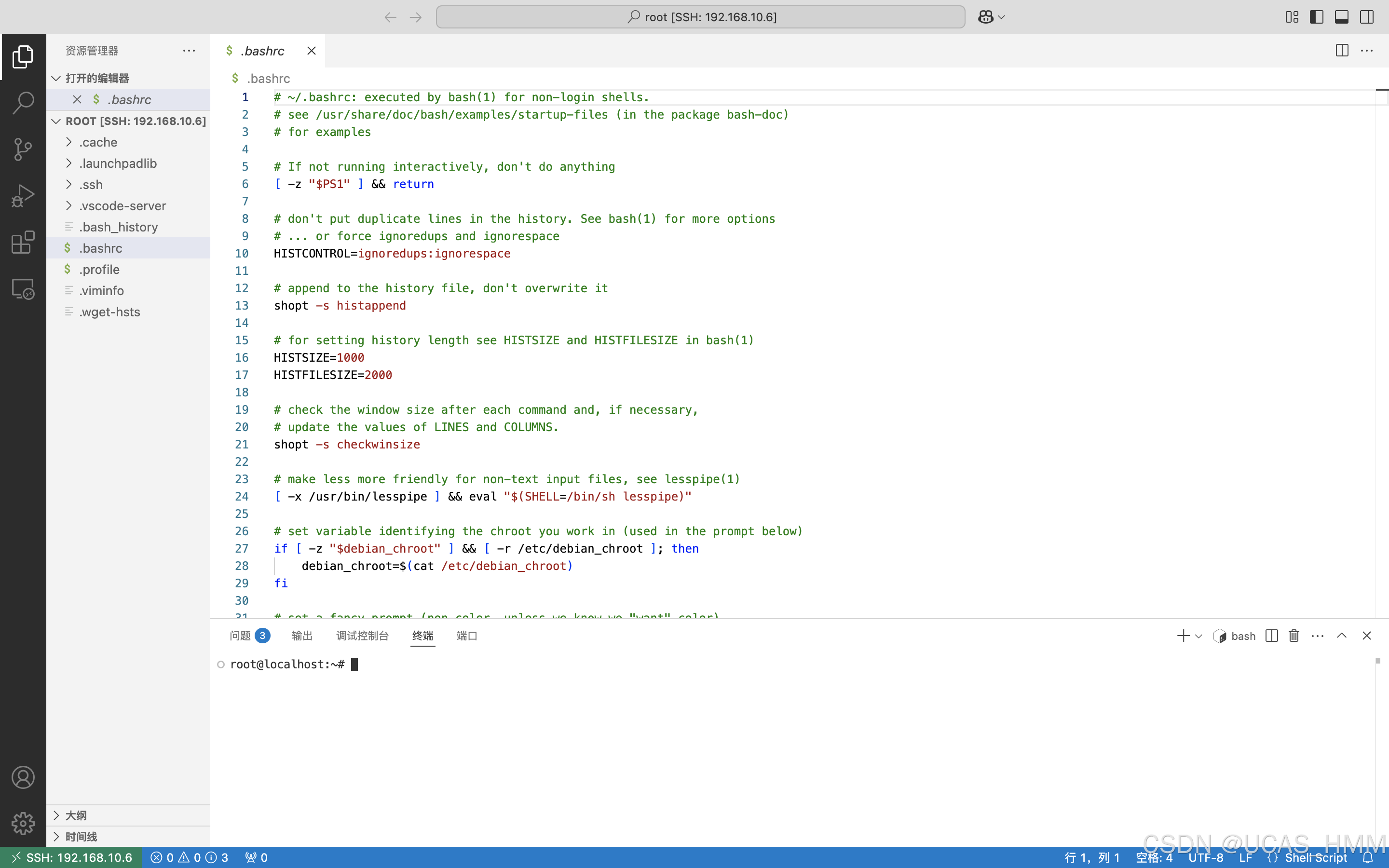
Task: Switch to the 输出 output tab
Action: (x=302, y=636)
